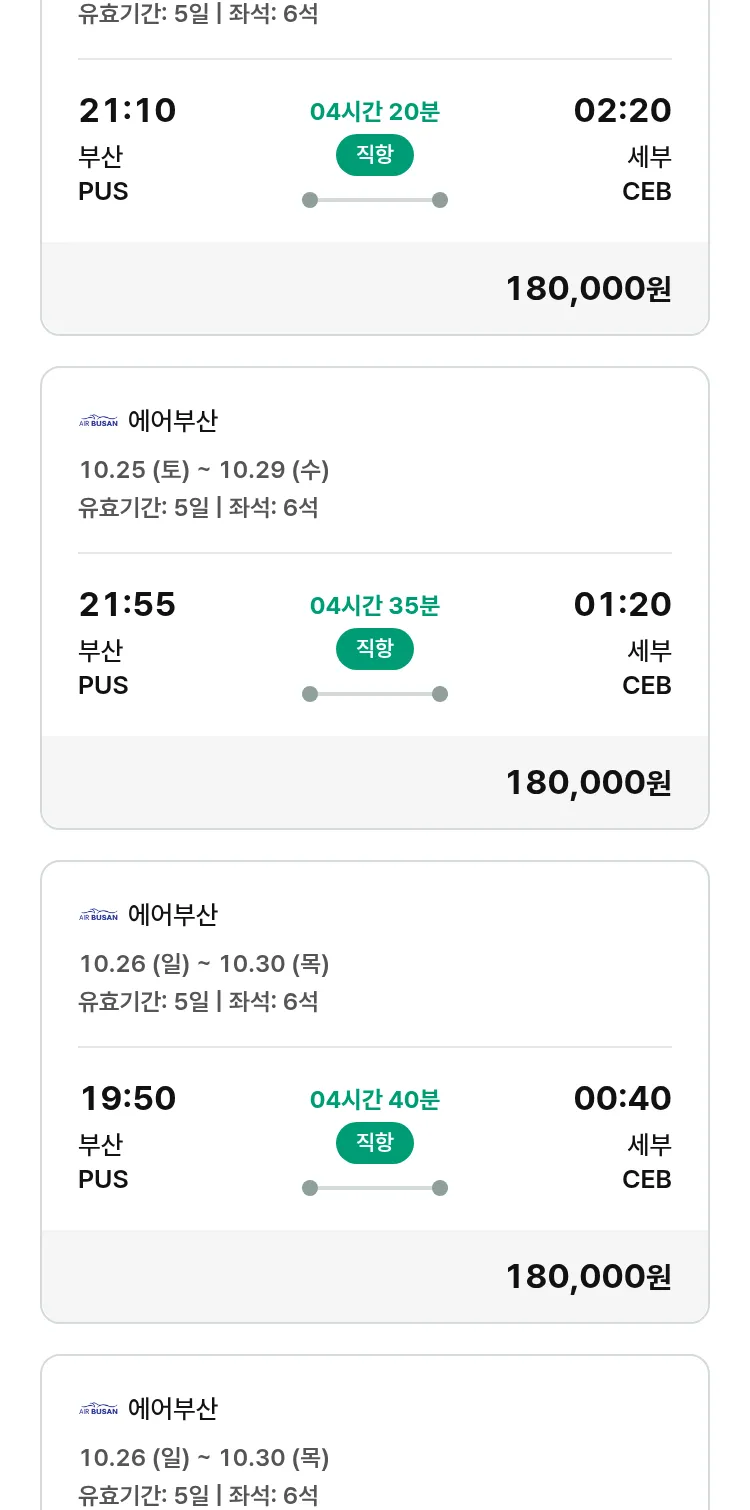Click the 직항 badge on the 19:50 flight
Viewport: 750px width, 1510px height.
click(375, 1143)
